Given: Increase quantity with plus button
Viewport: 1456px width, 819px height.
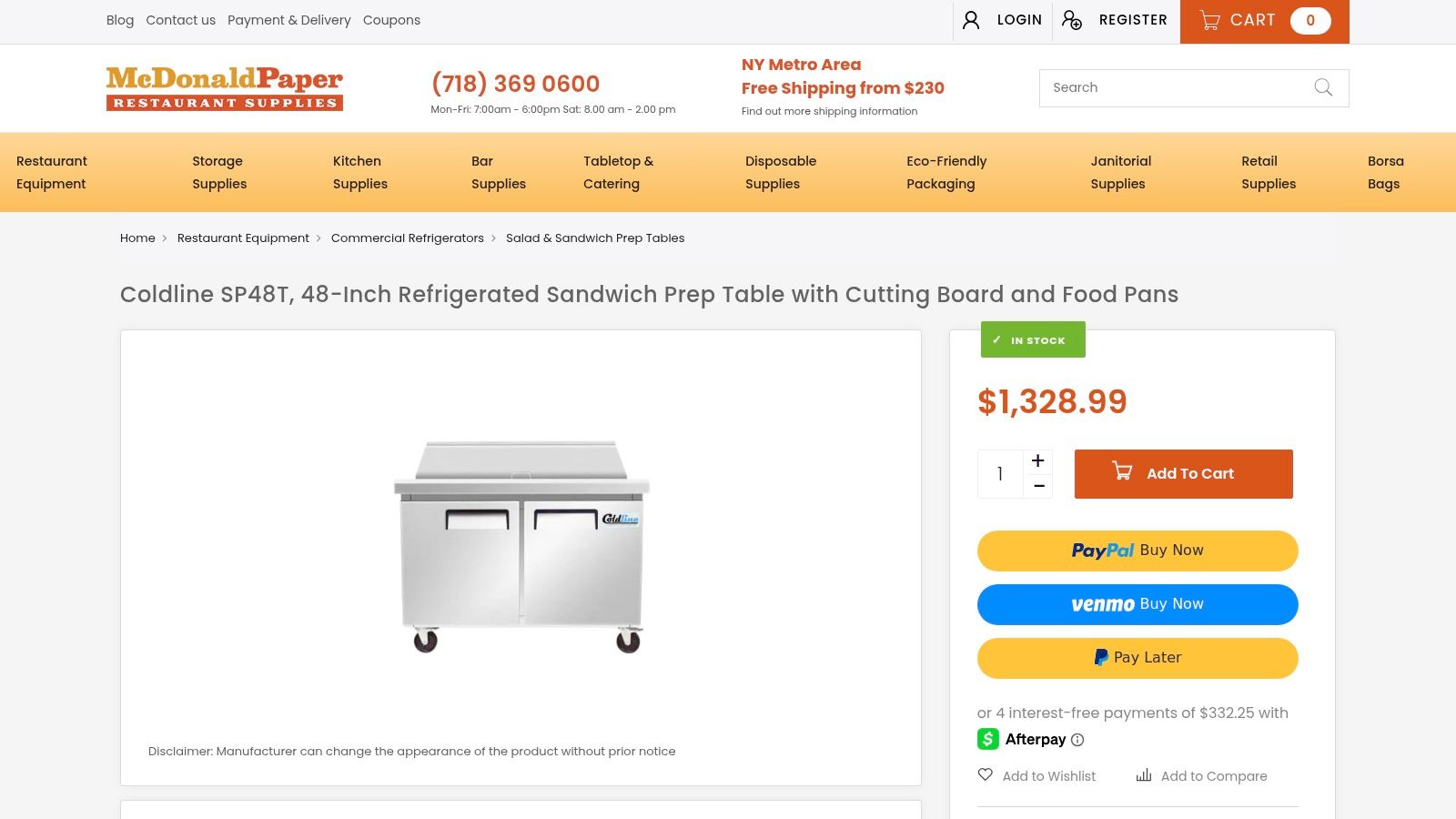Looking at the screenshot, I should coord(1037,461).
